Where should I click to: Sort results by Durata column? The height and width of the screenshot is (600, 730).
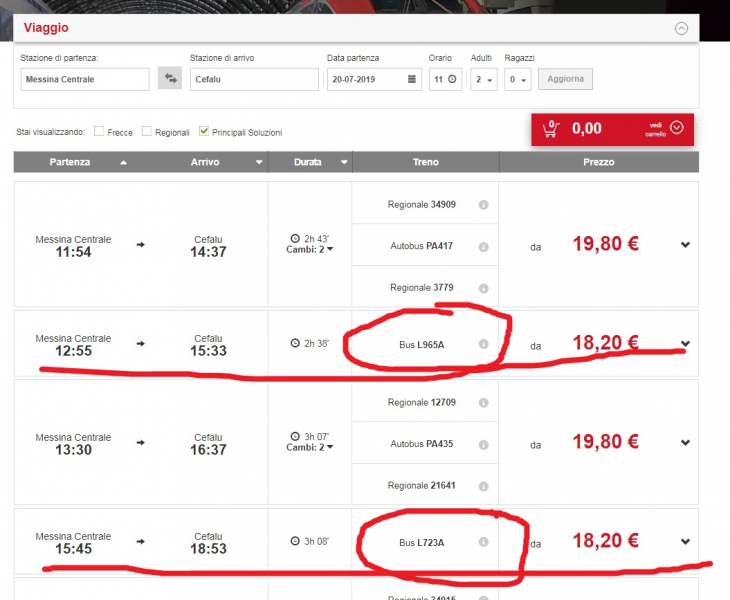pyautogui.click(x=310, y=162)
